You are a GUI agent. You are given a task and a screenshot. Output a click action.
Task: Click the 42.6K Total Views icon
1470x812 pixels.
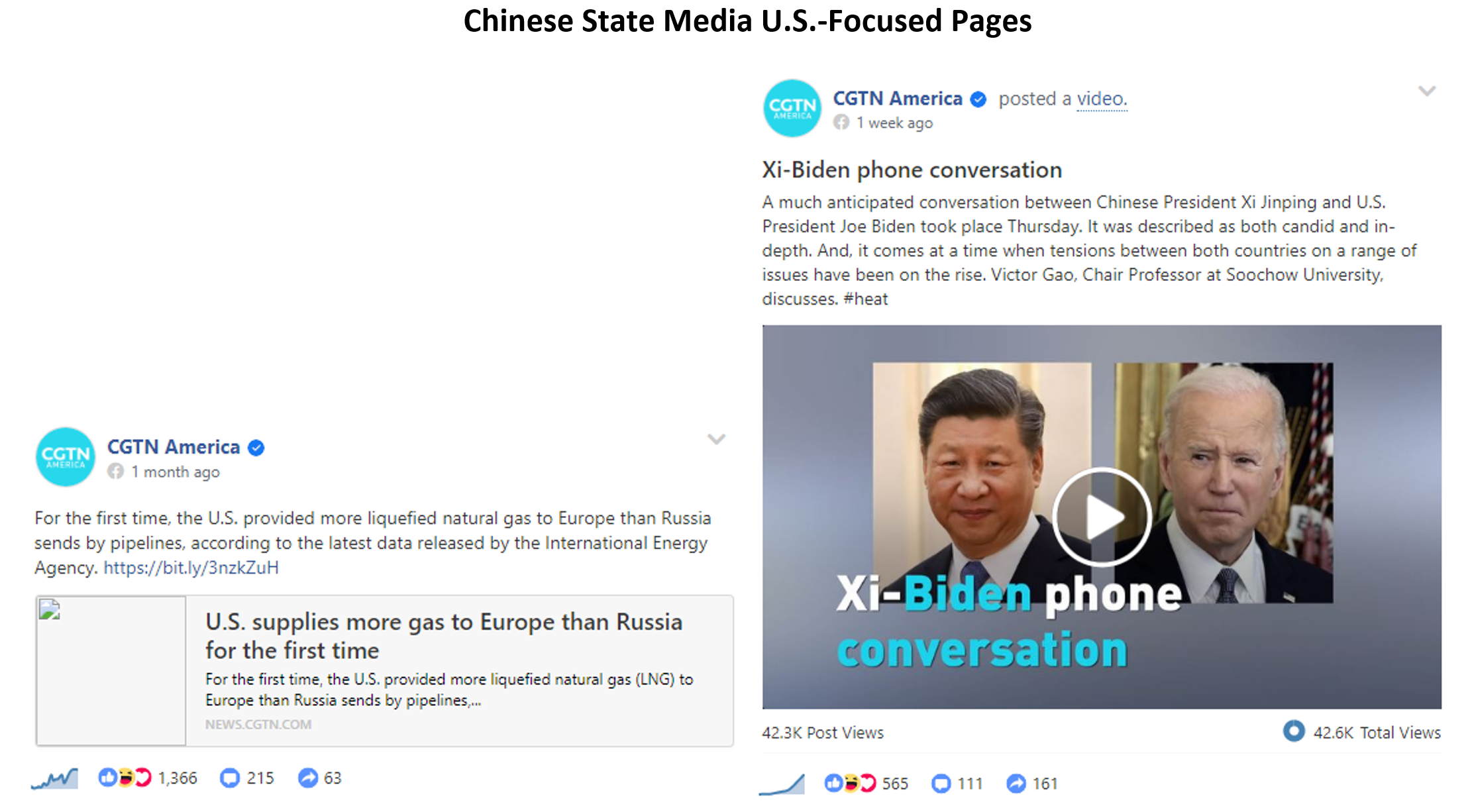coord(1293,731)
